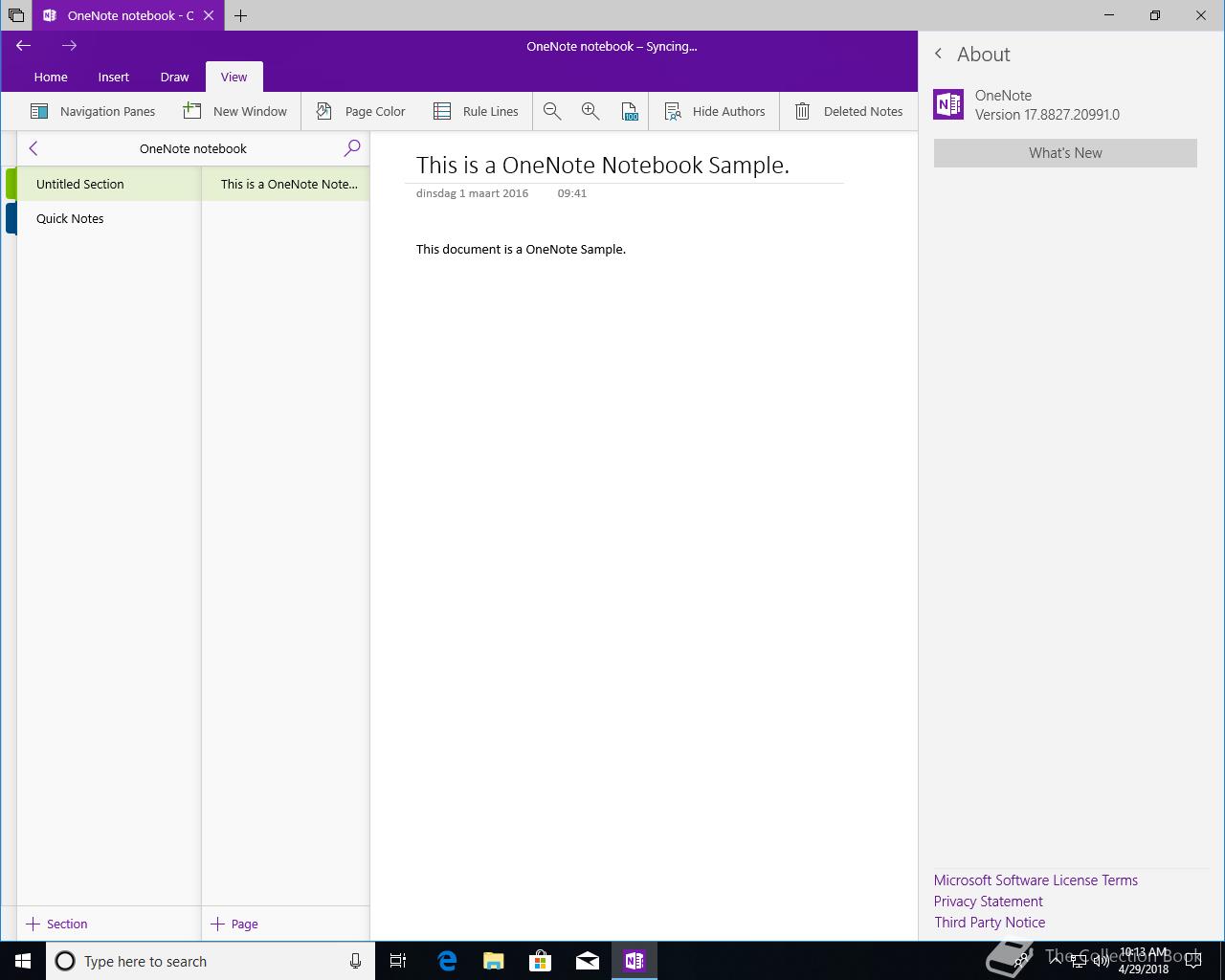Click the Zoom In magnifier icon
Image resolution: width=1225 pixels, height=980 pixels.
click(590, 111)
